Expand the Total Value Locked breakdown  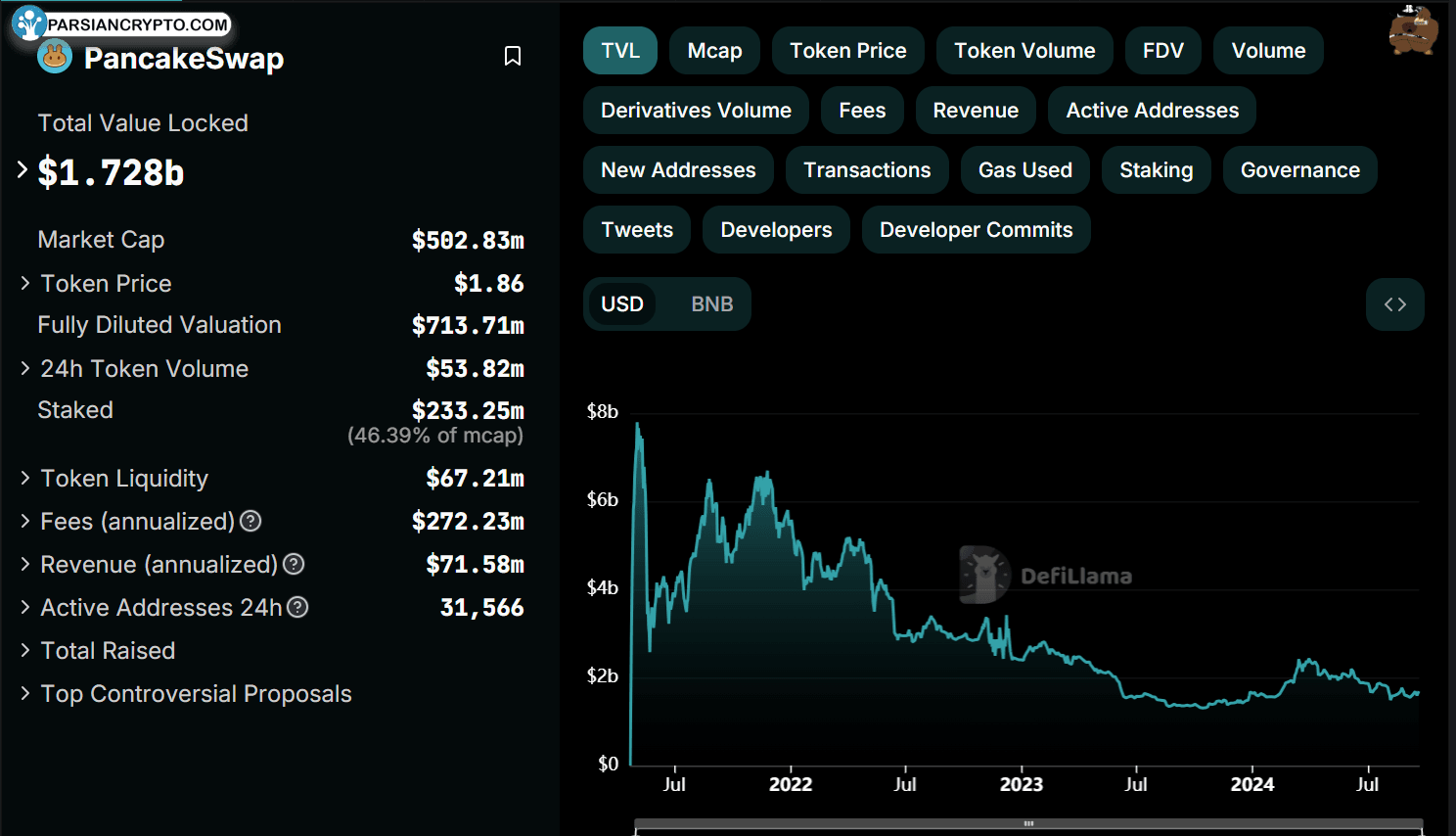[x=23, y=169]
